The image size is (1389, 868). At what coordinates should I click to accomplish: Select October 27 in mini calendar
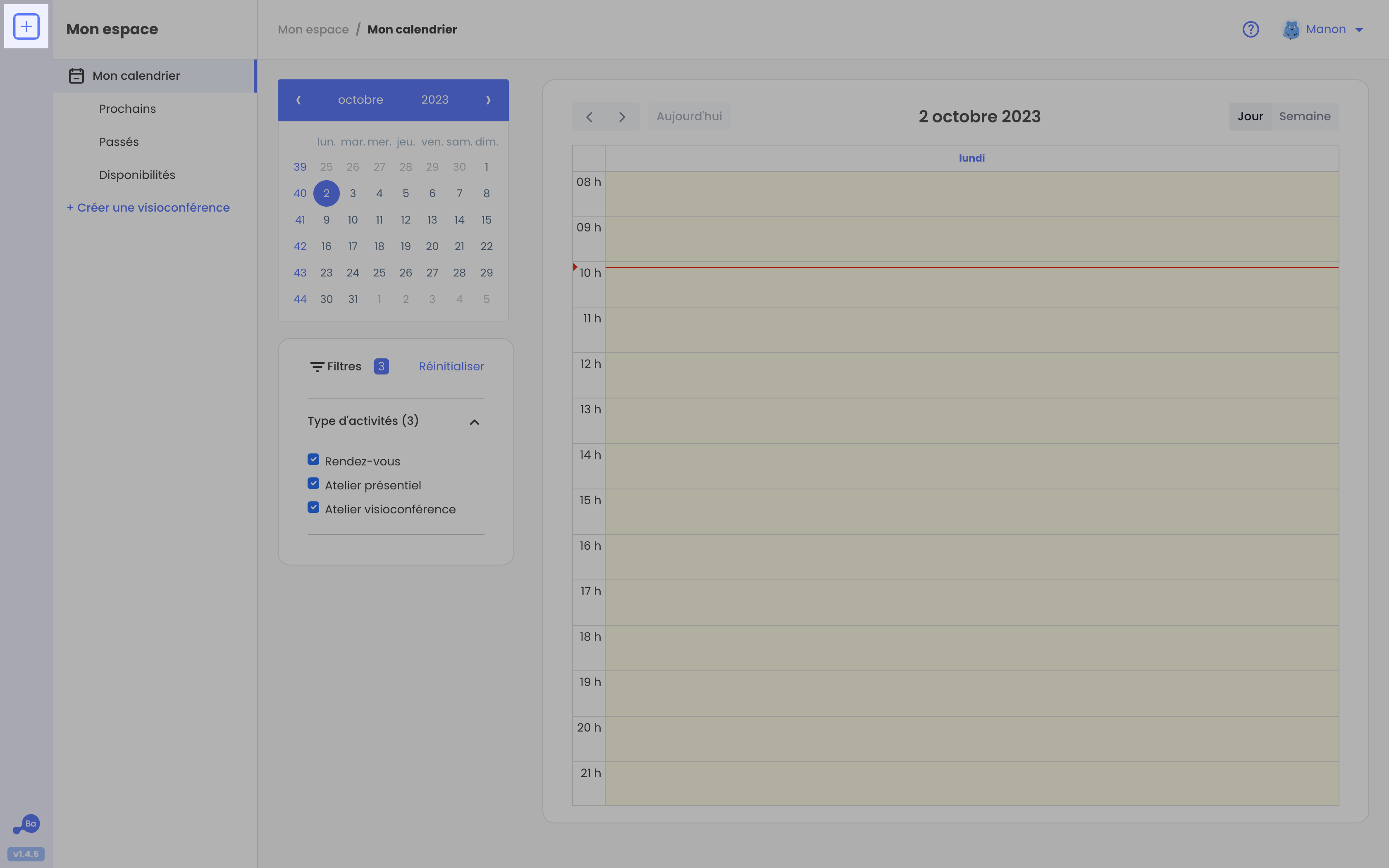[x=432, y=273]
